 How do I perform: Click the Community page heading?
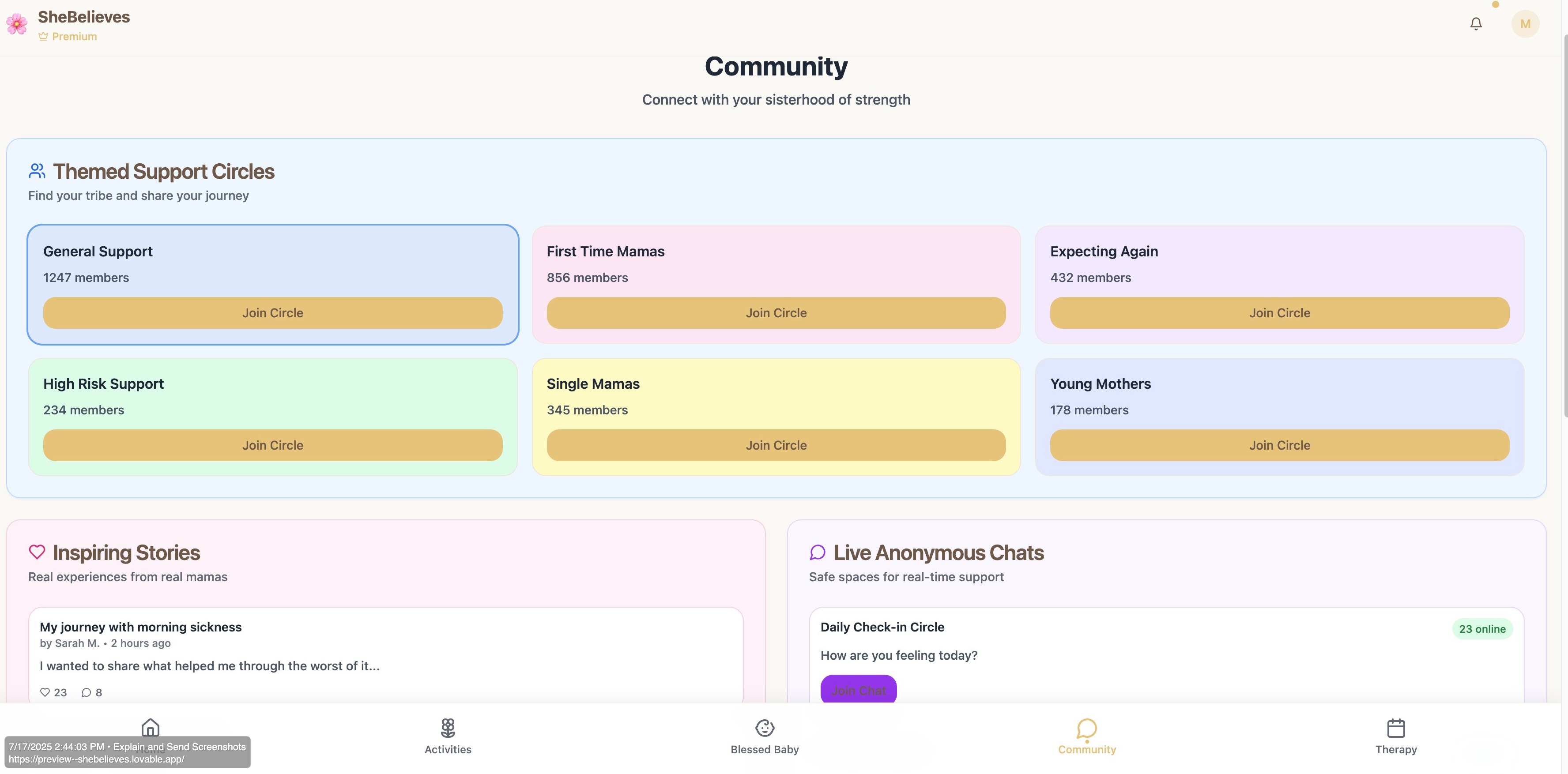[776, 66]
